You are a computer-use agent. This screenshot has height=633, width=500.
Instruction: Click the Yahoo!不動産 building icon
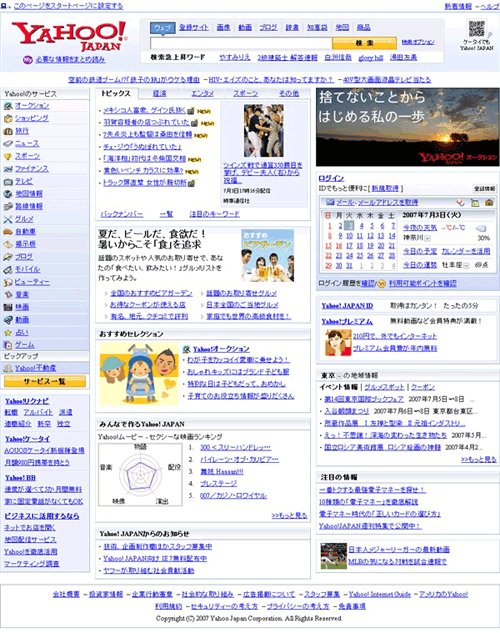[x=8, y=369]
